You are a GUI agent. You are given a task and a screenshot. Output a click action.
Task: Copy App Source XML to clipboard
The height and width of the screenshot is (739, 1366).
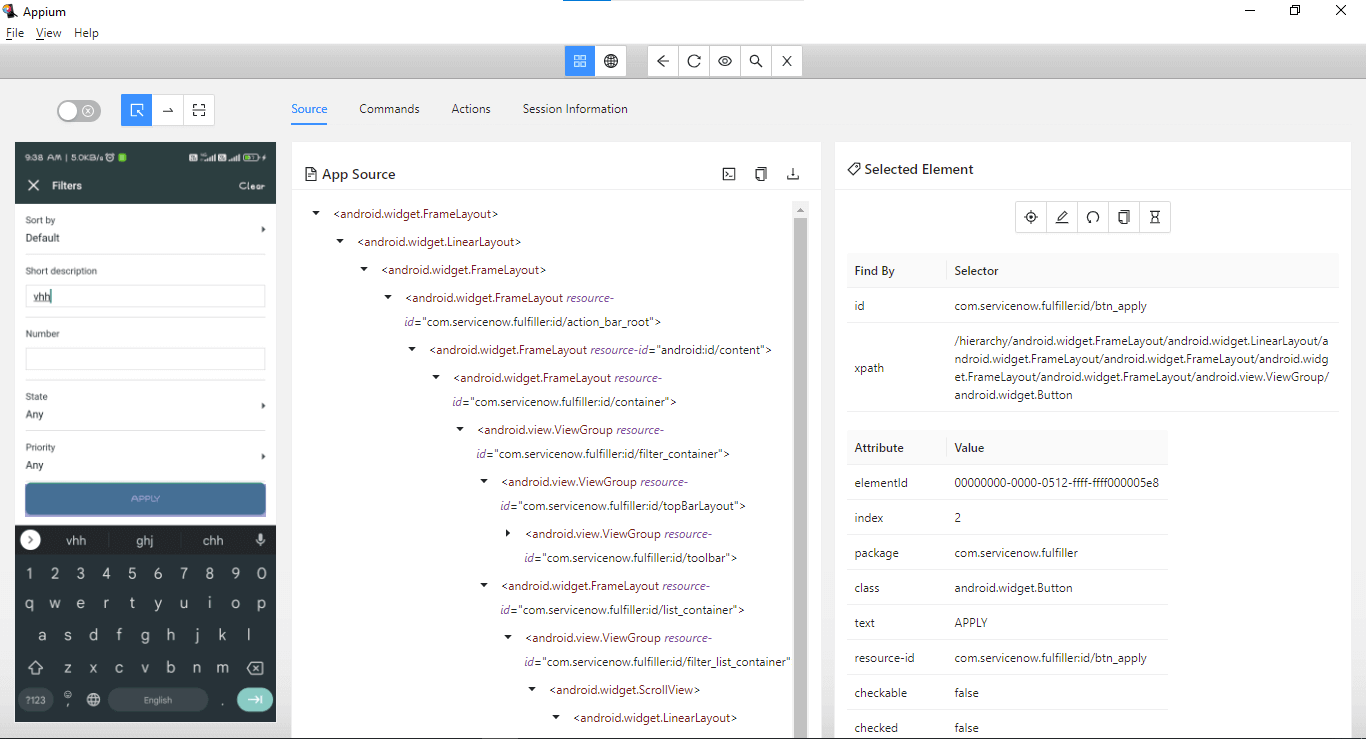[x=761, y=174]
